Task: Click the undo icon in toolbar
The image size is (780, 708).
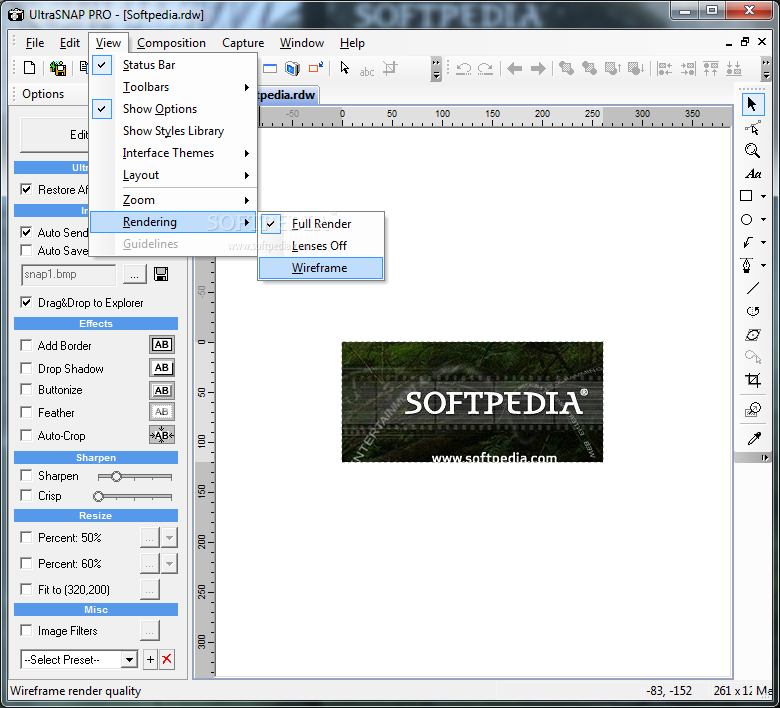Action: (x=464, y=69)
